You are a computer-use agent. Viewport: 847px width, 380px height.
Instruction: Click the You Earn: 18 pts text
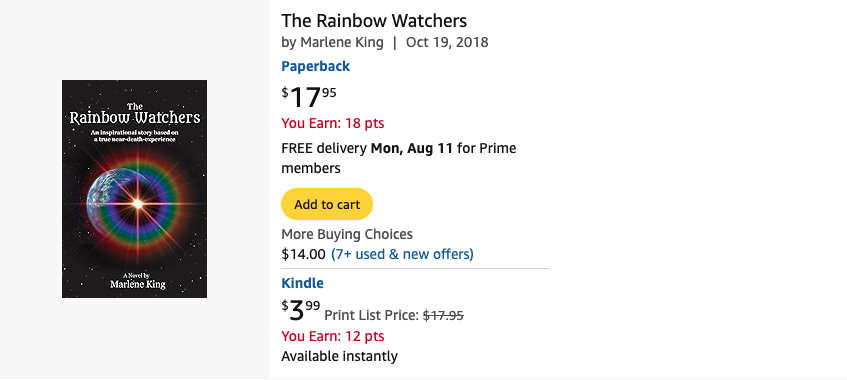333,123
